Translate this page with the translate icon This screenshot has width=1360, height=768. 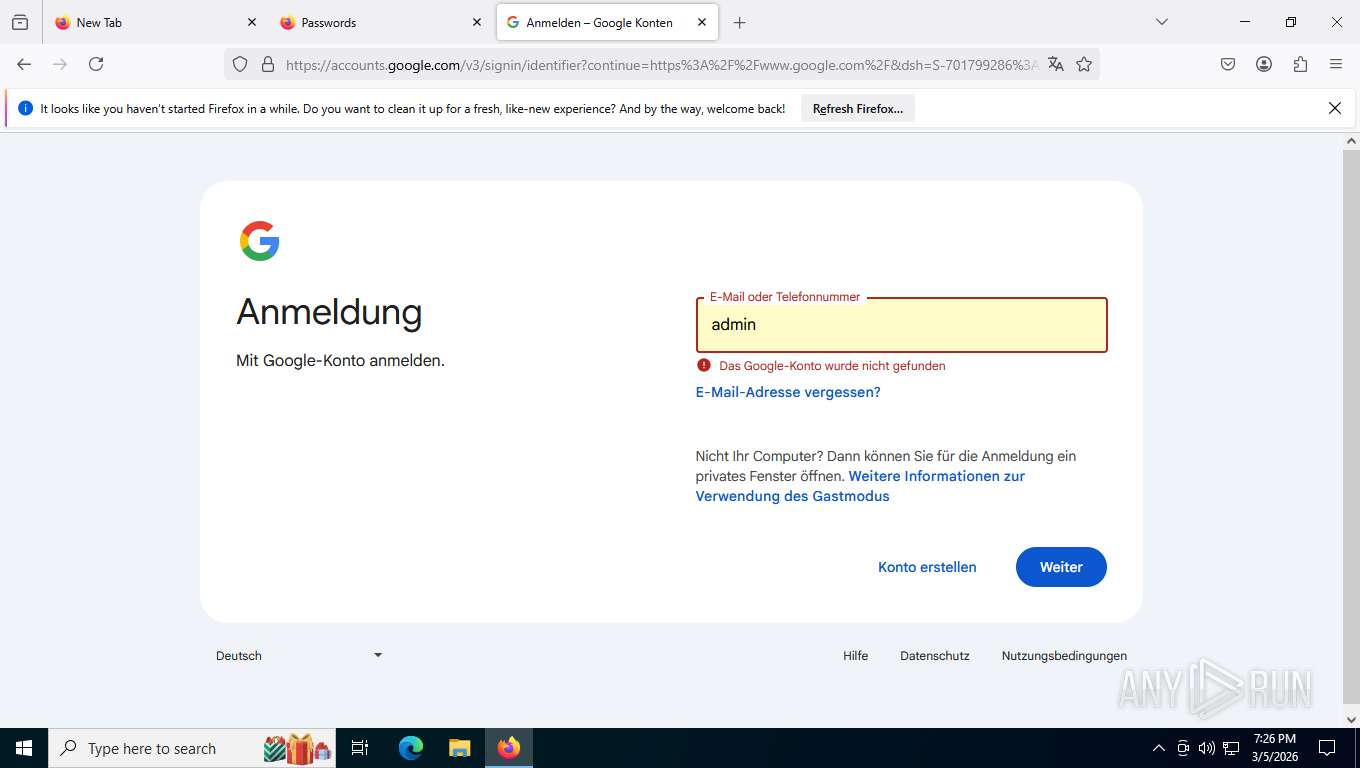(1055, 64)
